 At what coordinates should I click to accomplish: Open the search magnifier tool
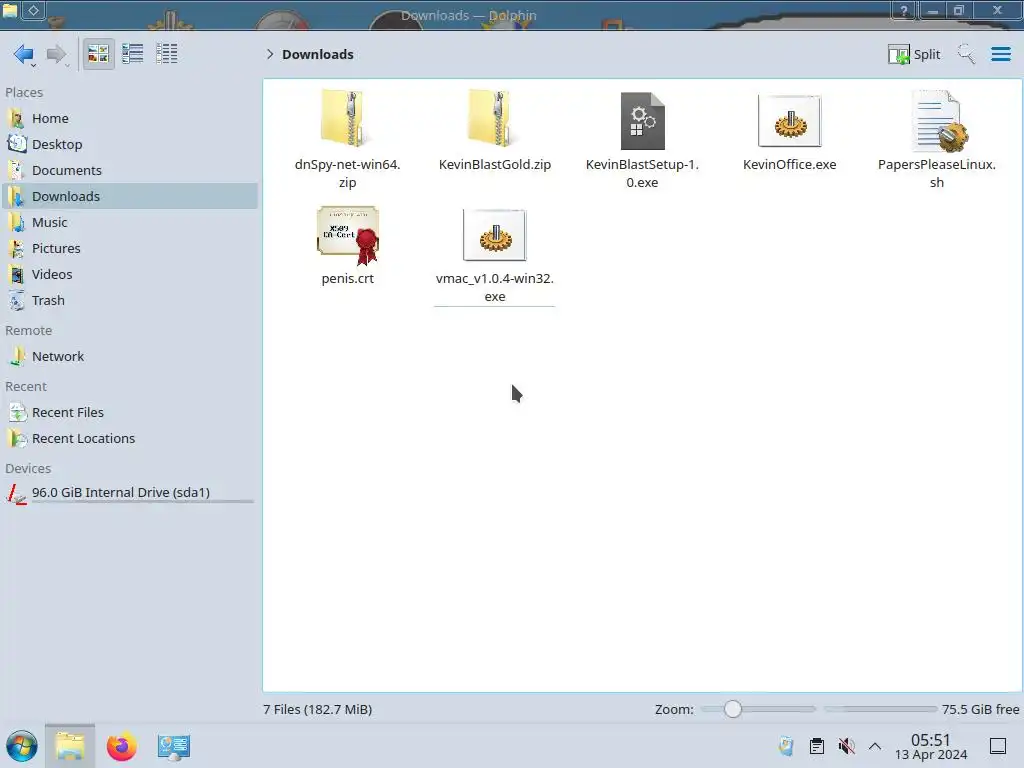coord(966,54)
